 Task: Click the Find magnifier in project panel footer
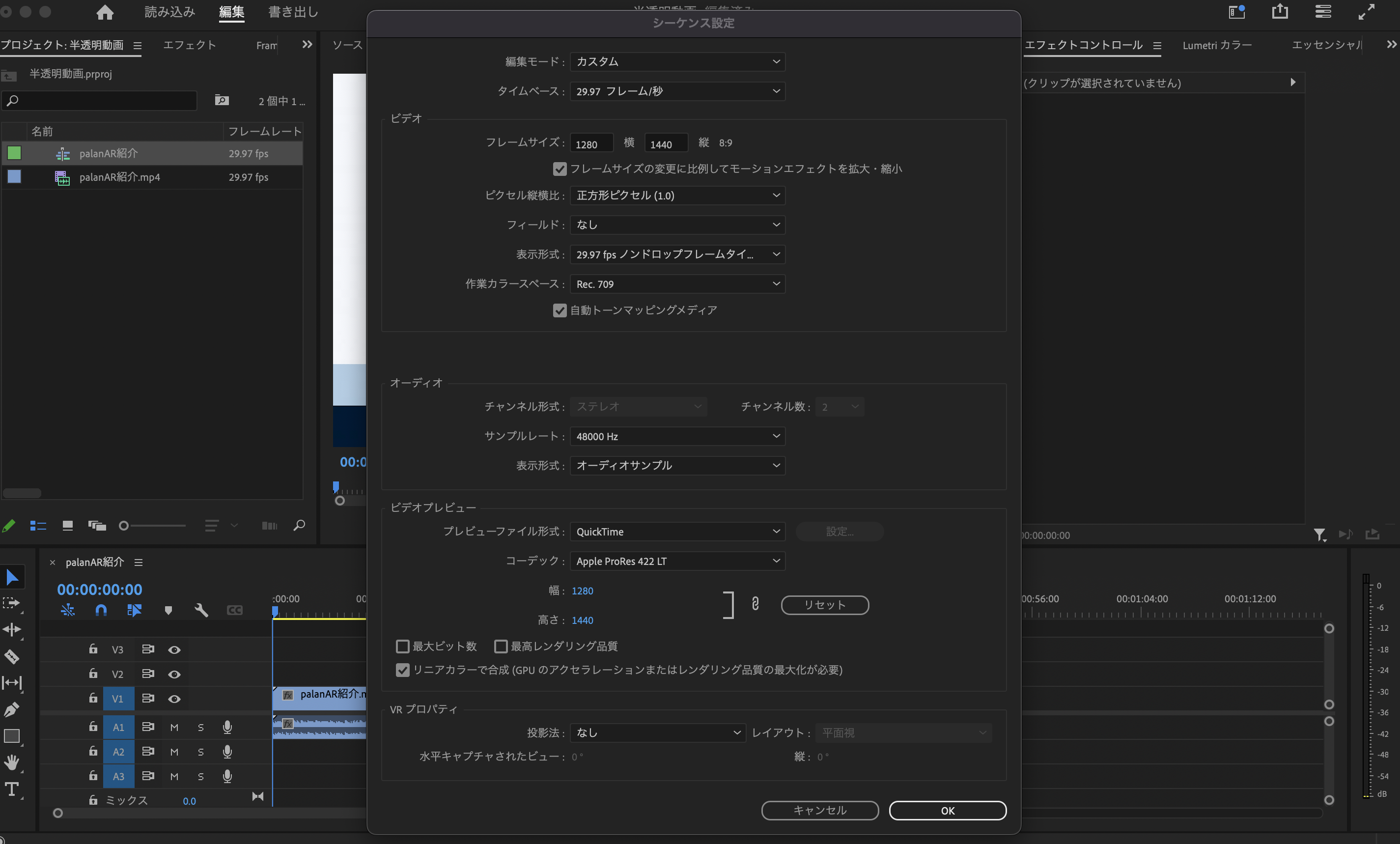click(x=299, y=526)
